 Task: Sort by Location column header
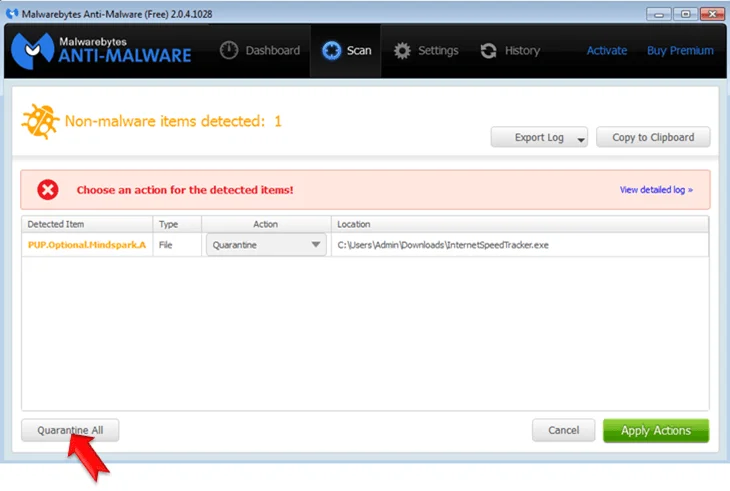520,224
